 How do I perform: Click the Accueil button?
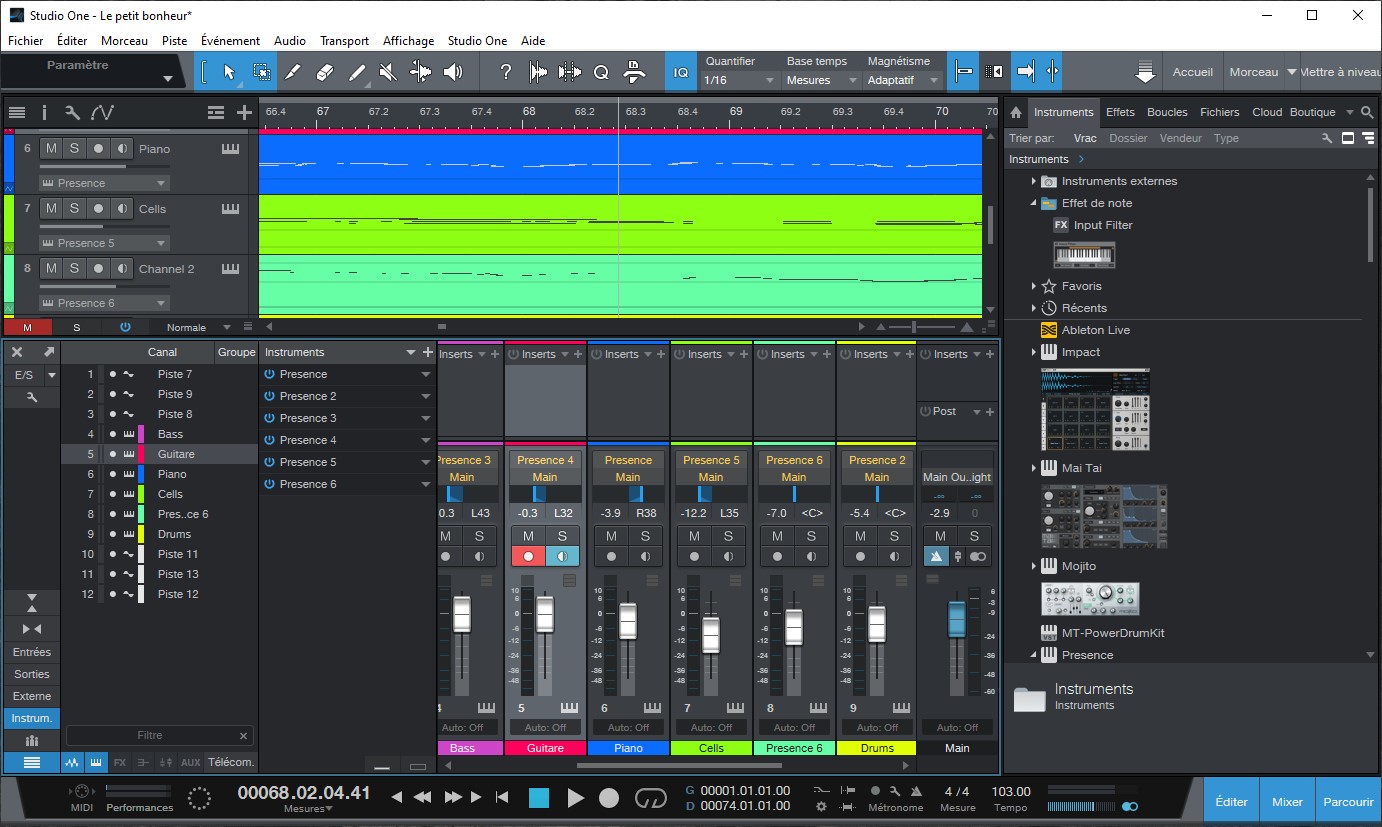[x=1193, y=72]
